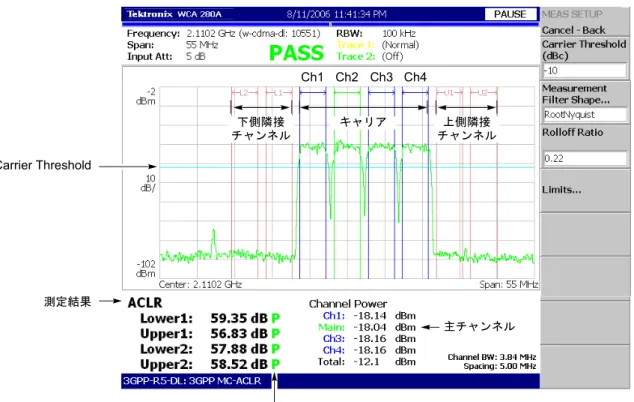This screenshot has width=634, height=402.
Task: Click the Channel Power heading
Action: (348, 304)
